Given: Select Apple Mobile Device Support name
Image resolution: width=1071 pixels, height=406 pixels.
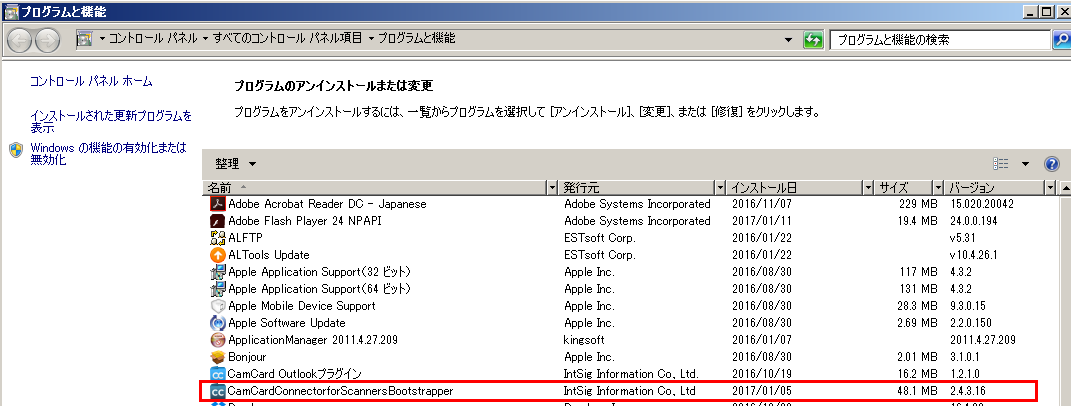Looking at the screenshot, I should 302,306.
